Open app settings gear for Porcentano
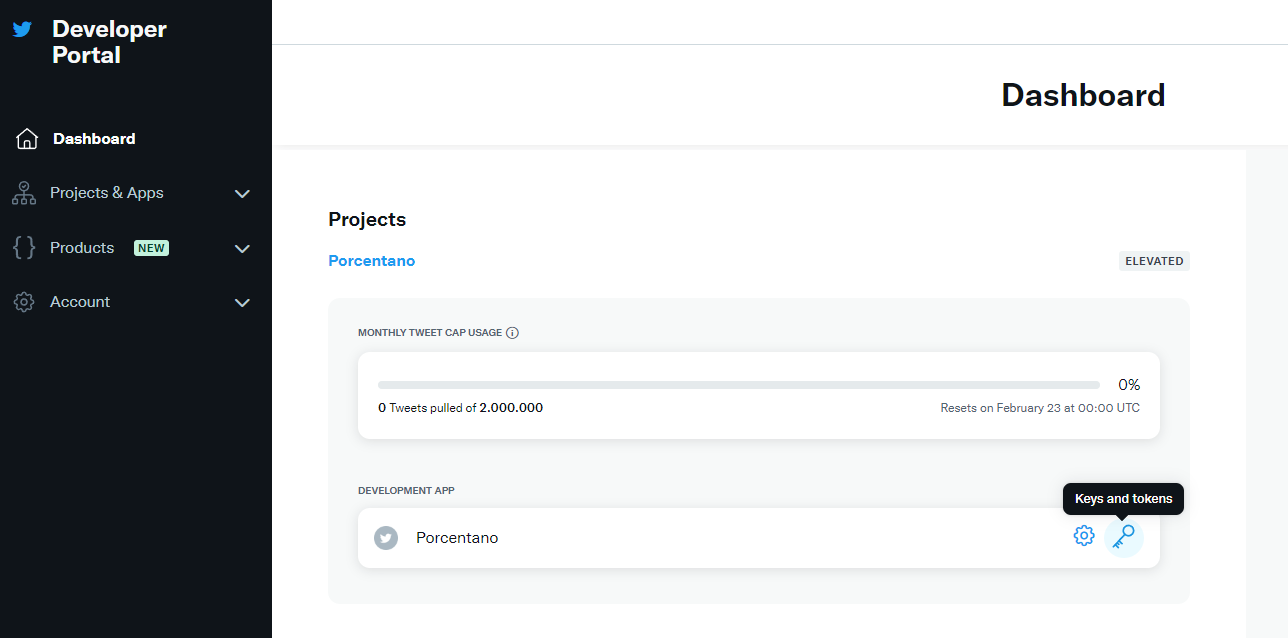 point(1084,537)
